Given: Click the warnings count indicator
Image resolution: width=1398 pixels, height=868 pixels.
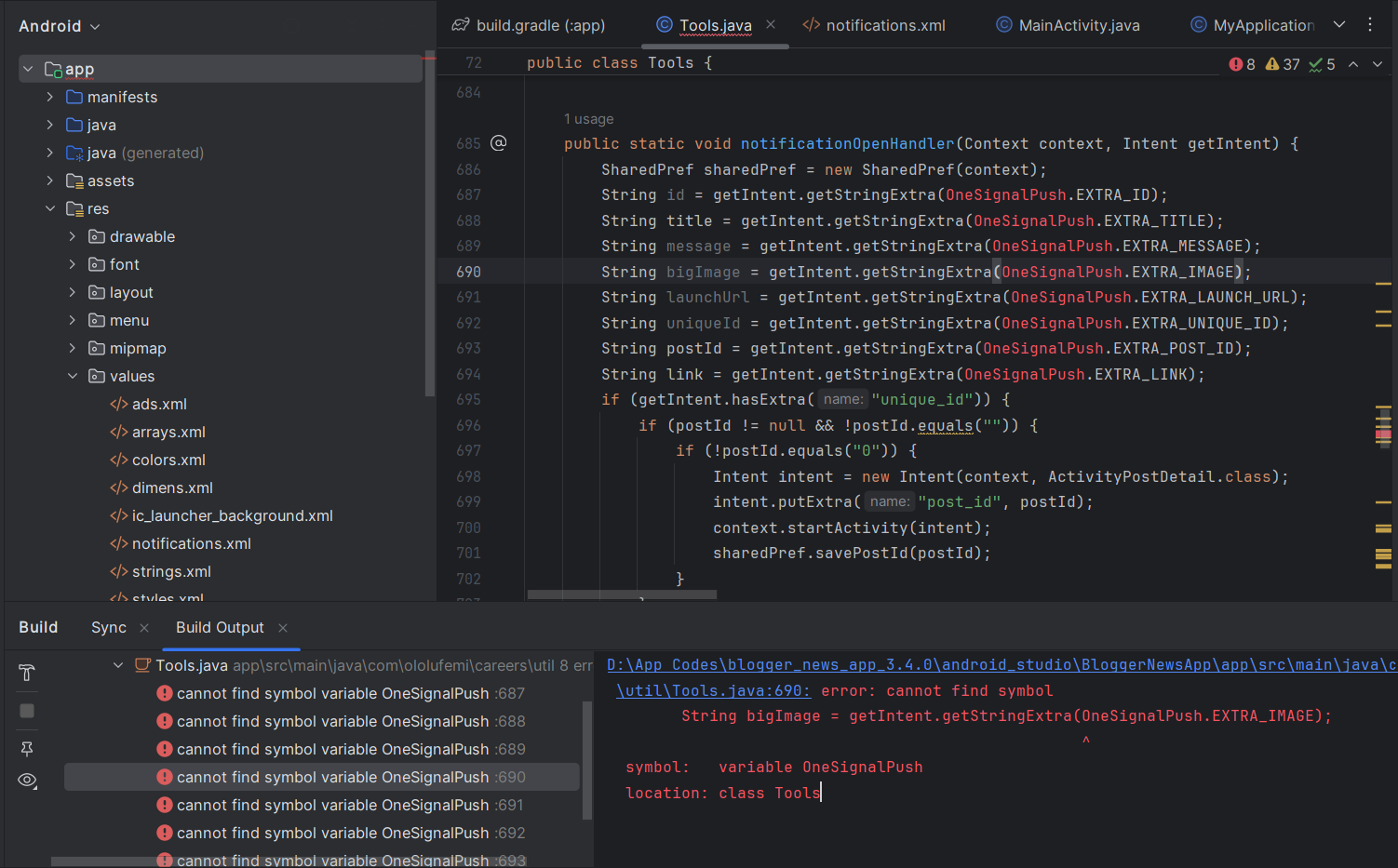Looking at the screenshot, I should click(1283, 64).
